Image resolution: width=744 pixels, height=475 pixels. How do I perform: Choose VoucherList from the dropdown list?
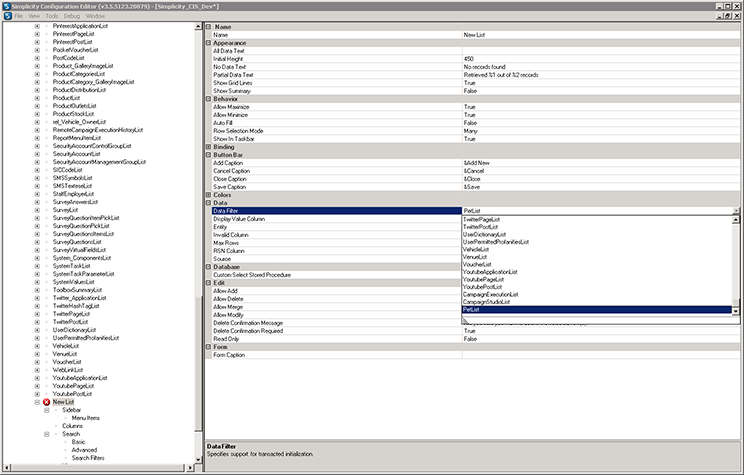pyautogui.click(x=477, y=264)
